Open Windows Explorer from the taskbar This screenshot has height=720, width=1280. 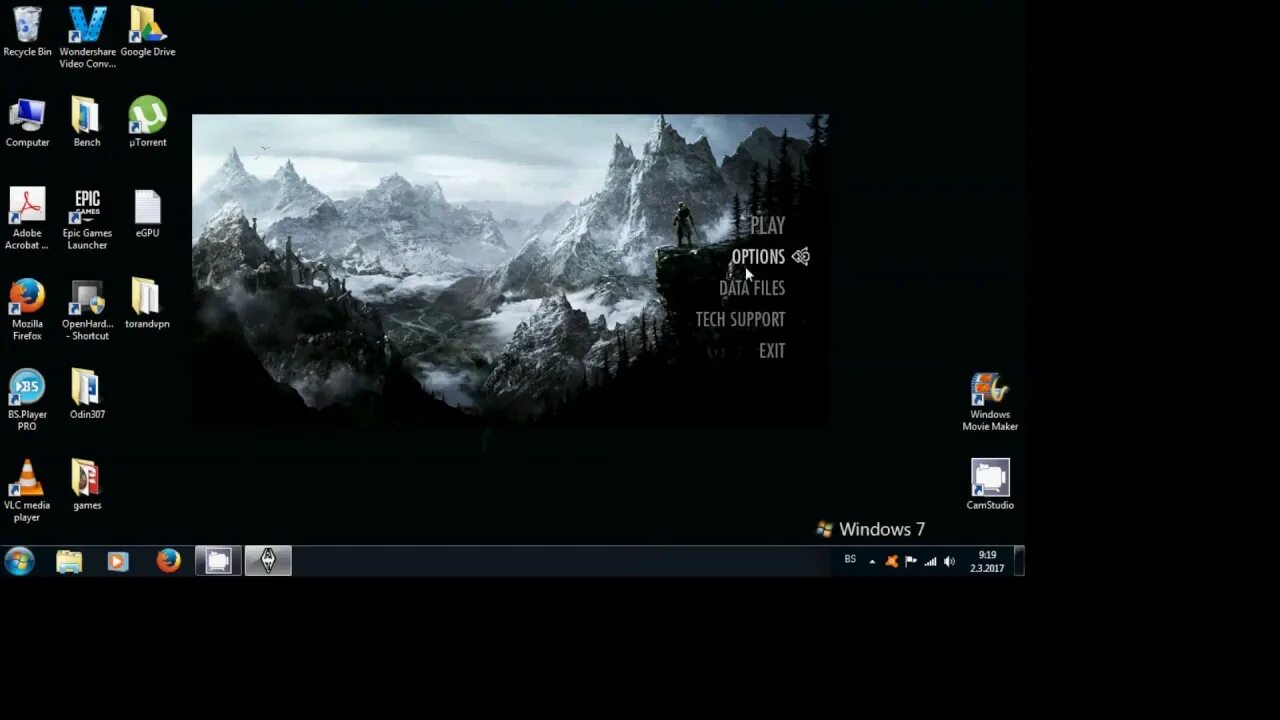click(x=69, y=561)
